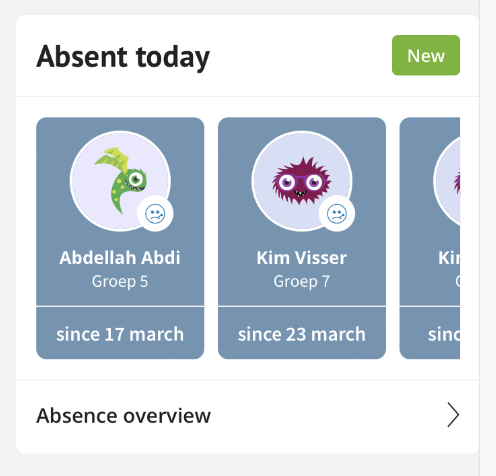Click the sick face badge on Kim Visser's avatar
Image resolution: width=496 pixels, height=476 pixels.
click(x=337, y=214)
